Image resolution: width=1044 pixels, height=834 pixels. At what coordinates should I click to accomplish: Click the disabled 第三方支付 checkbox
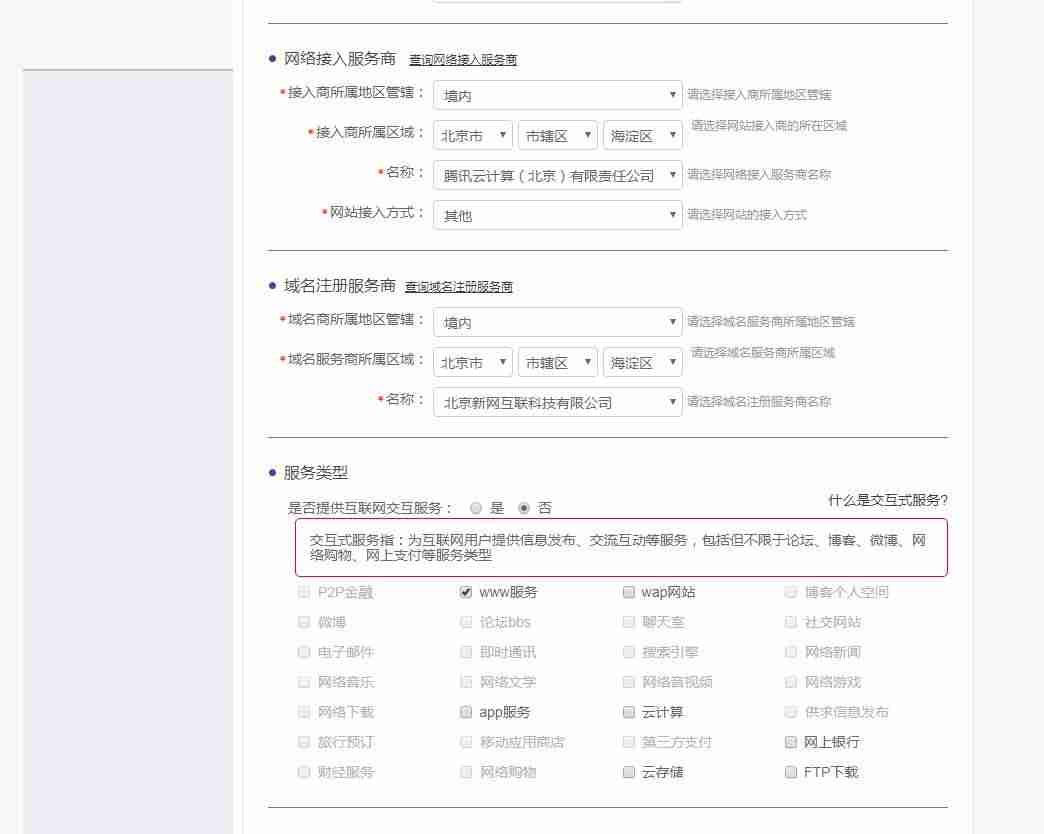[x=629, y=741]
